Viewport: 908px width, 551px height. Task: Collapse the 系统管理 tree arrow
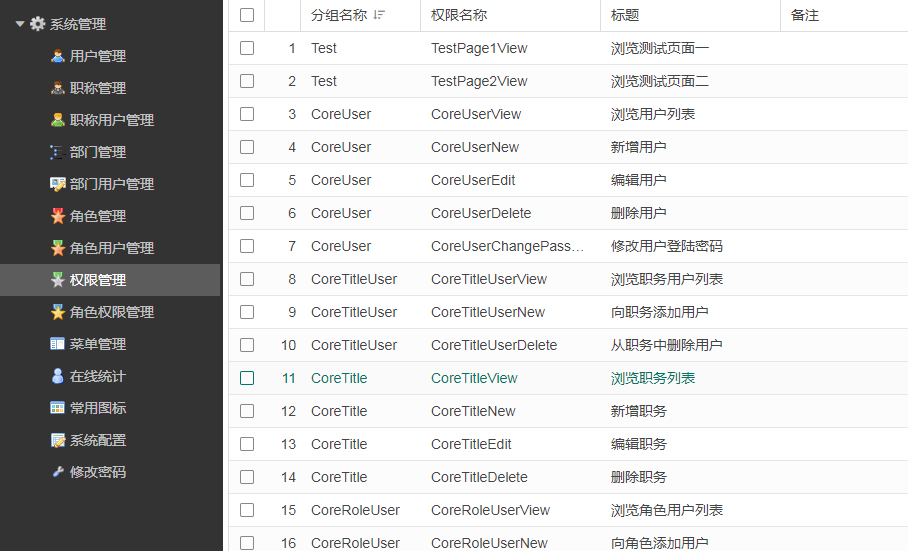pos(20,24)
